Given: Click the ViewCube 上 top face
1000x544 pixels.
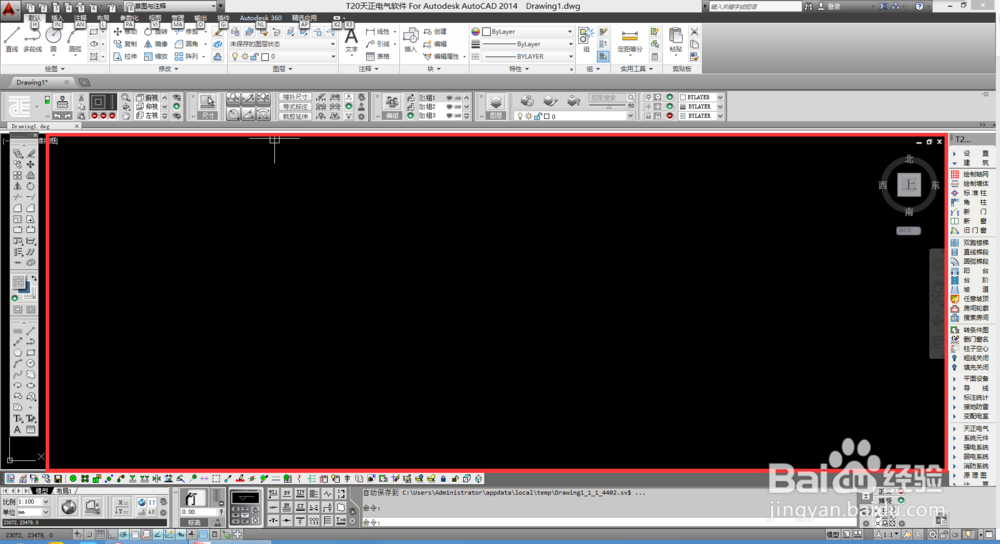Looking at the screenshot, I should tap(909, 185).
